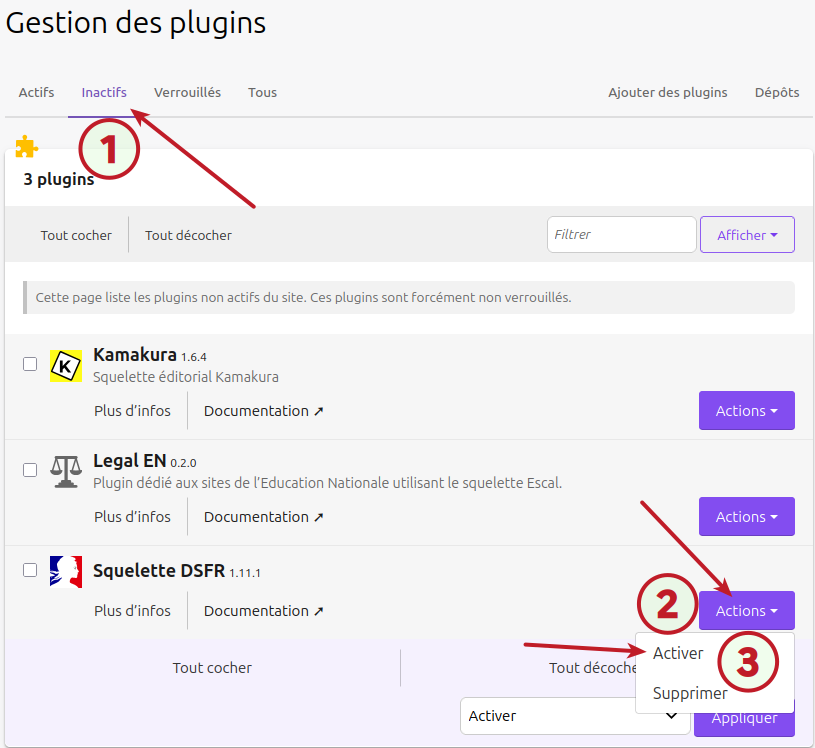Open the Verrouillés tab
The image size is (815, 748).
coord(187,93)
